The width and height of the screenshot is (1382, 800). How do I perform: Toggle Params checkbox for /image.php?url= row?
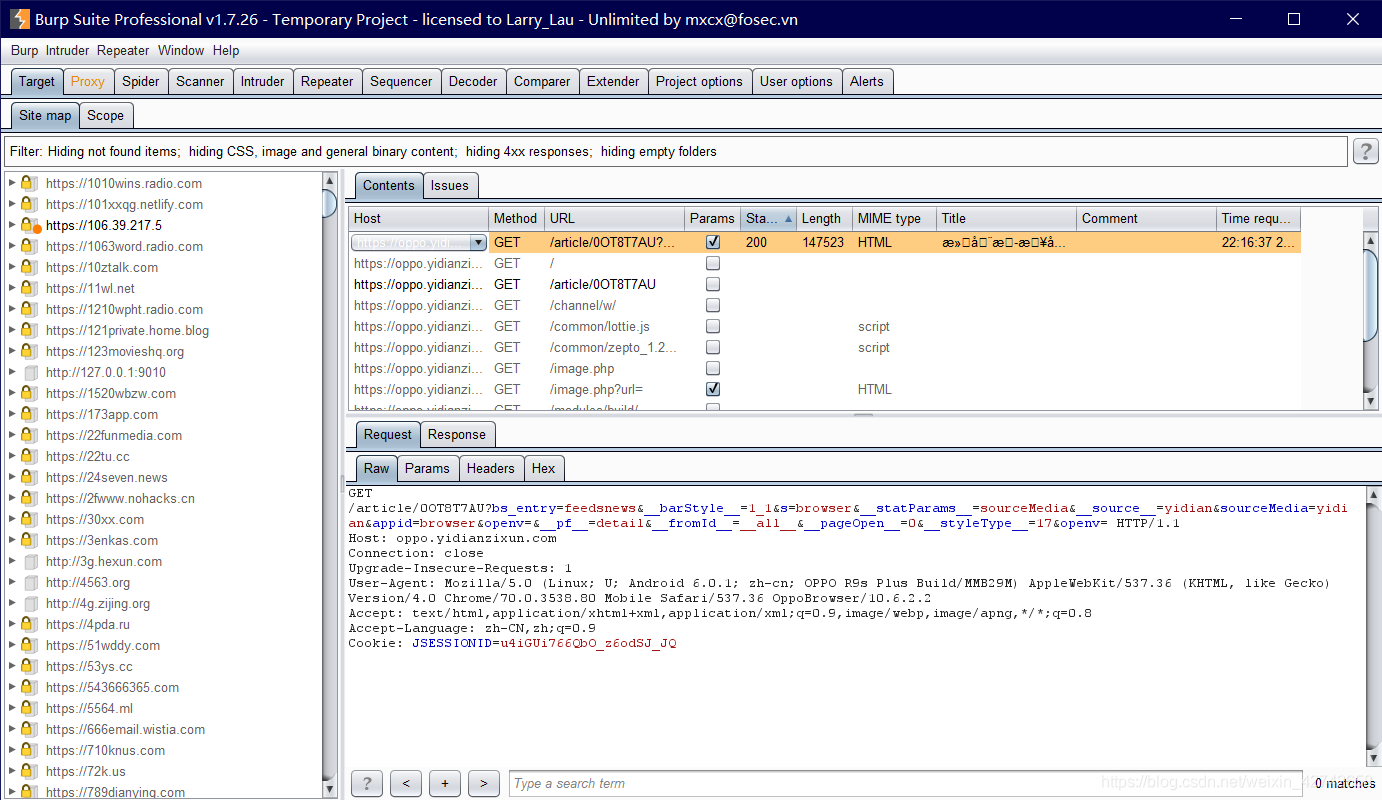[x=713, y=389]
